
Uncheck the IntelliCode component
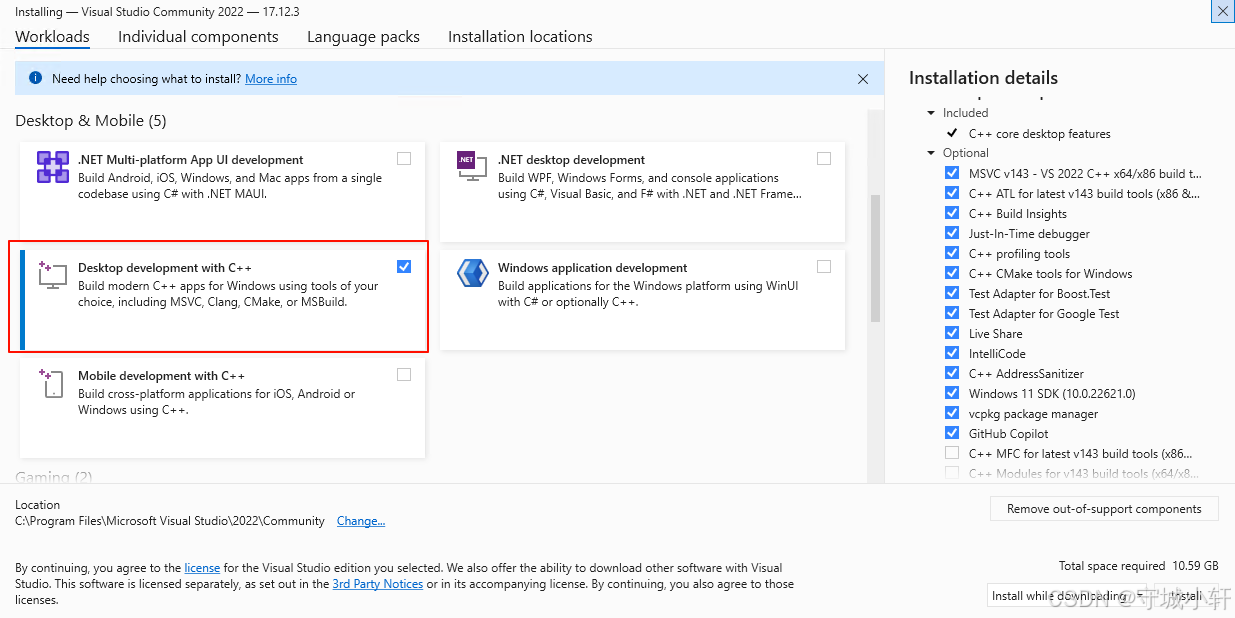[x=952, y=353]
